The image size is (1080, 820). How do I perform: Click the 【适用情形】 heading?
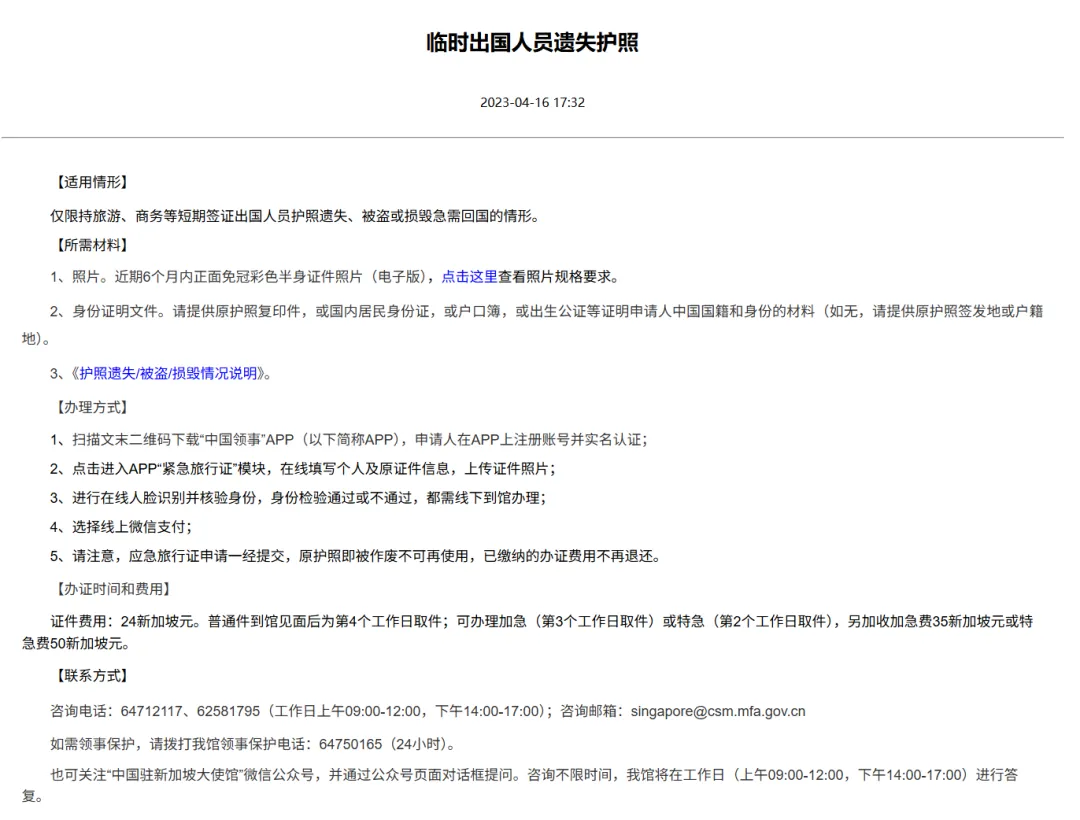[92, 182]
